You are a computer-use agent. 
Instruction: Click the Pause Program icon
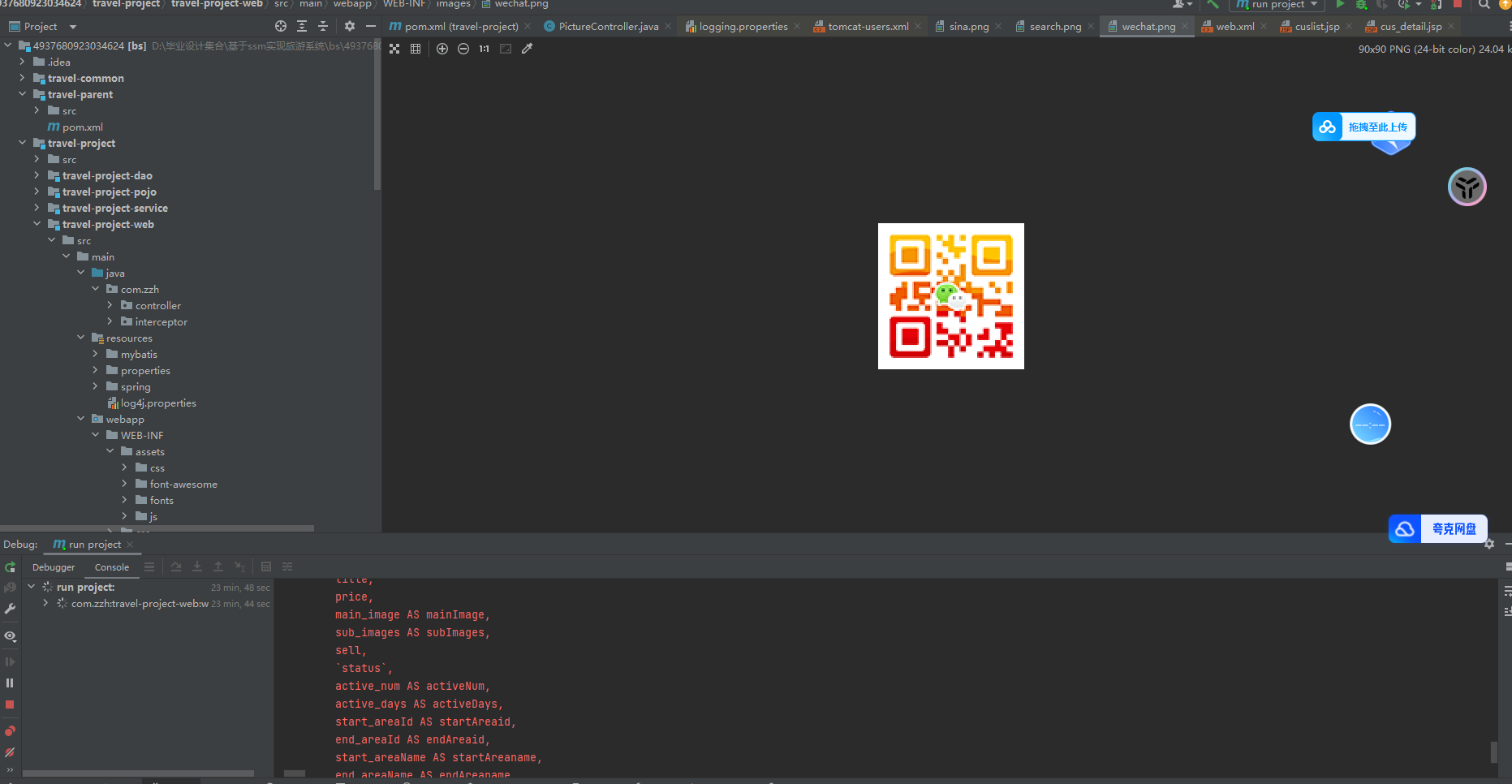tap(10, 683)
